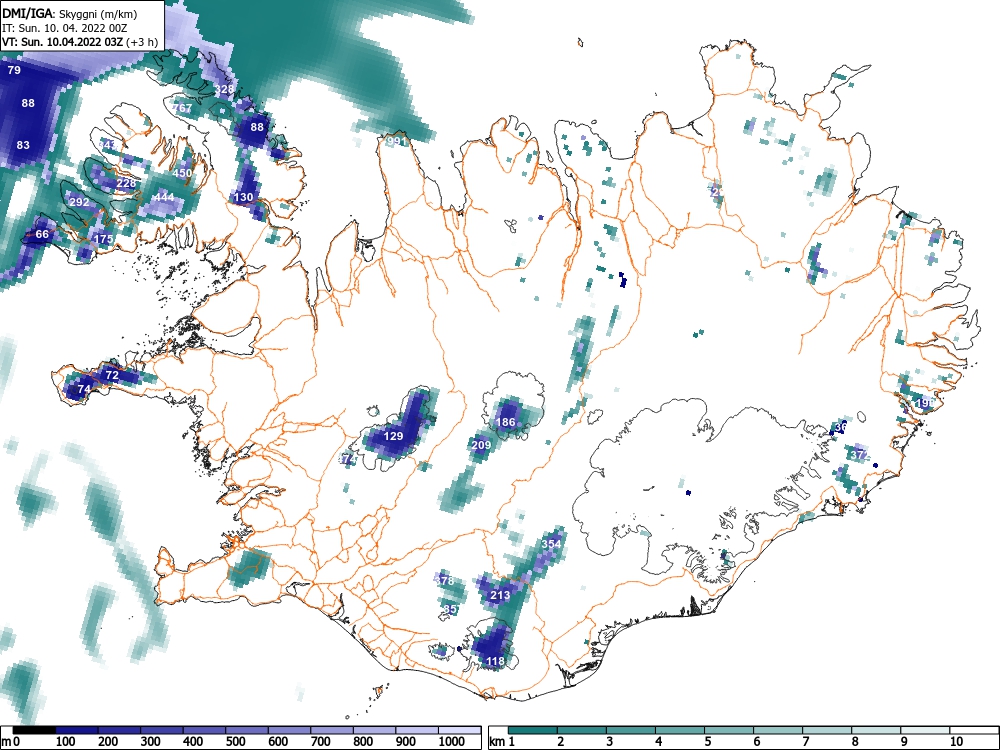Select the 175 visibility label
1000x750 pixels.
pos(103,239)
